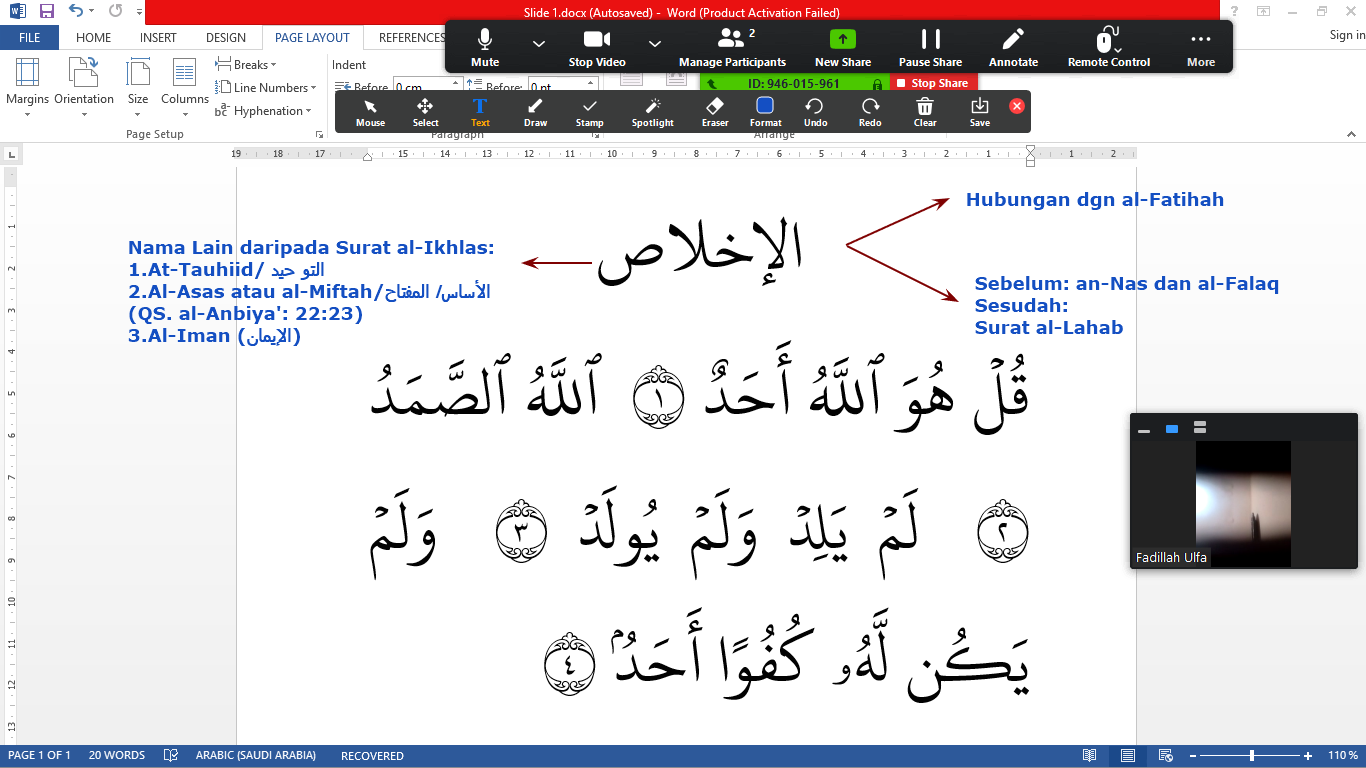Open Manage Participants panel
The width and height of the screenshot is (1366, 768).
732,47
